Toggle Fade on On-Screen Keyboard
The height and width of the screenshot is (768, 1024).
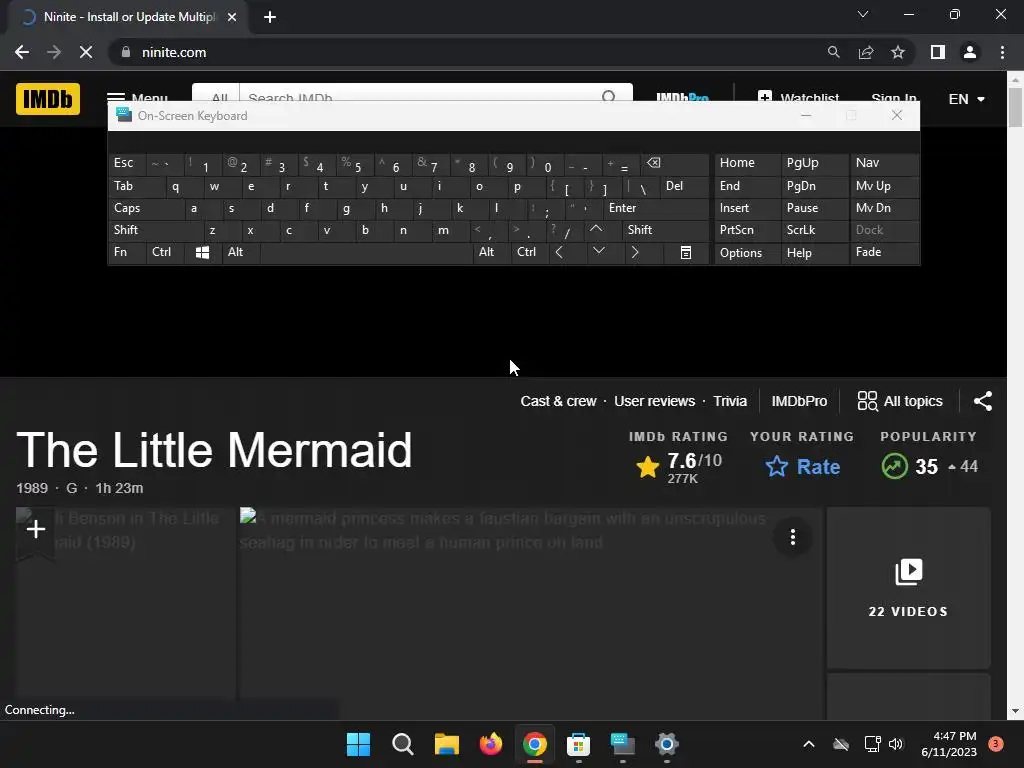[x=884, y=252]
